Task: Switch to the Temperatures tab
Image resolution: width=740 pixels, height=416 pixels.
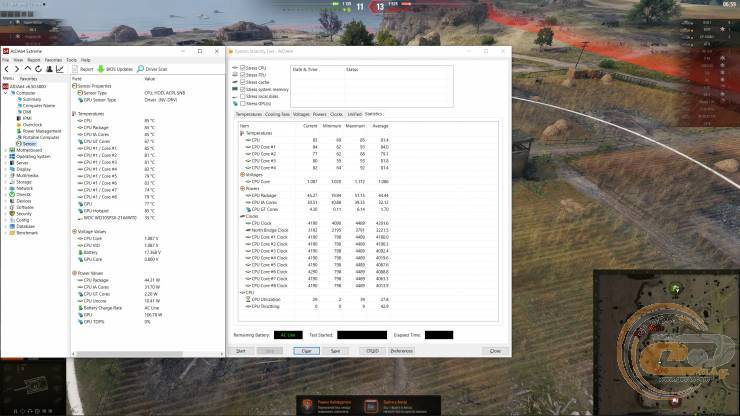Action: pyautogui.click(x=248, y=114)
